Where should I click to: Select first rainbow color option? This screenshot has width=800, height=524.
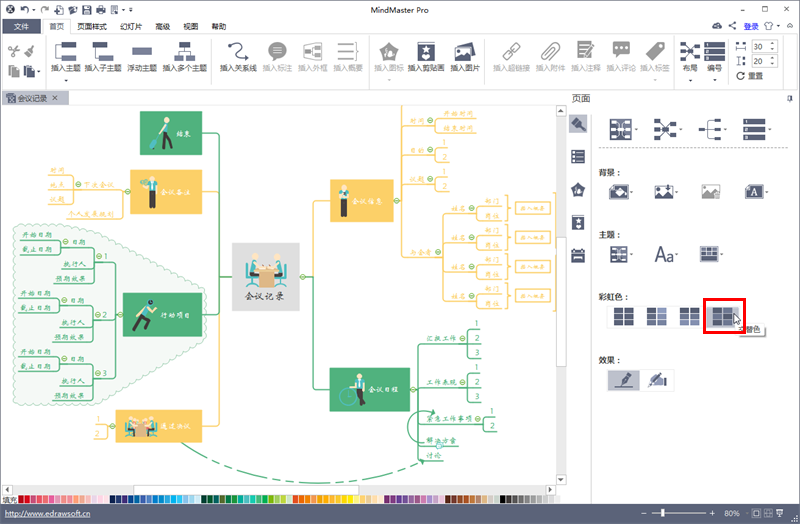pyautogui.click(x=623, y=316)
